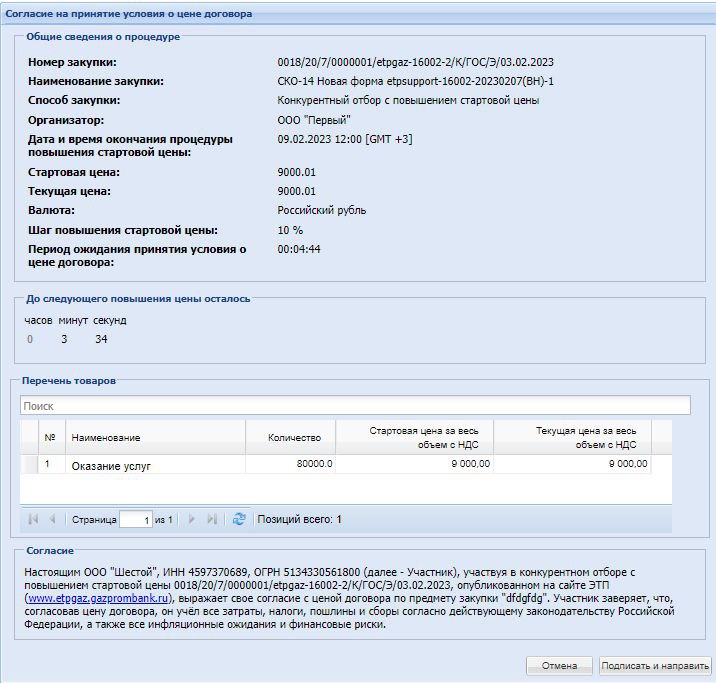This screenshot has height=683, width=716.
Task: Sort by Количество column header
Action: pyautogui.click(x=290, y=437)
